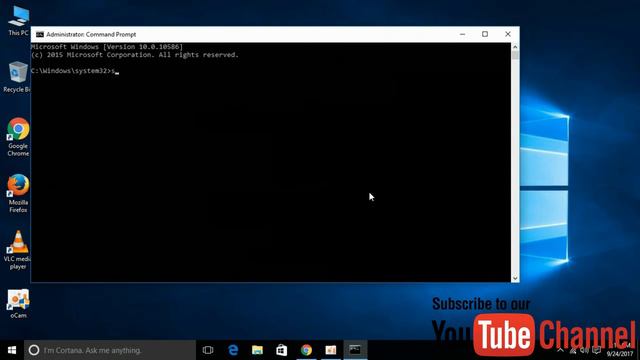This screenshot has height=360, width=640.
Task: Click the C:\Windows\system32> prompt line
Action: (x=75, y=71)
